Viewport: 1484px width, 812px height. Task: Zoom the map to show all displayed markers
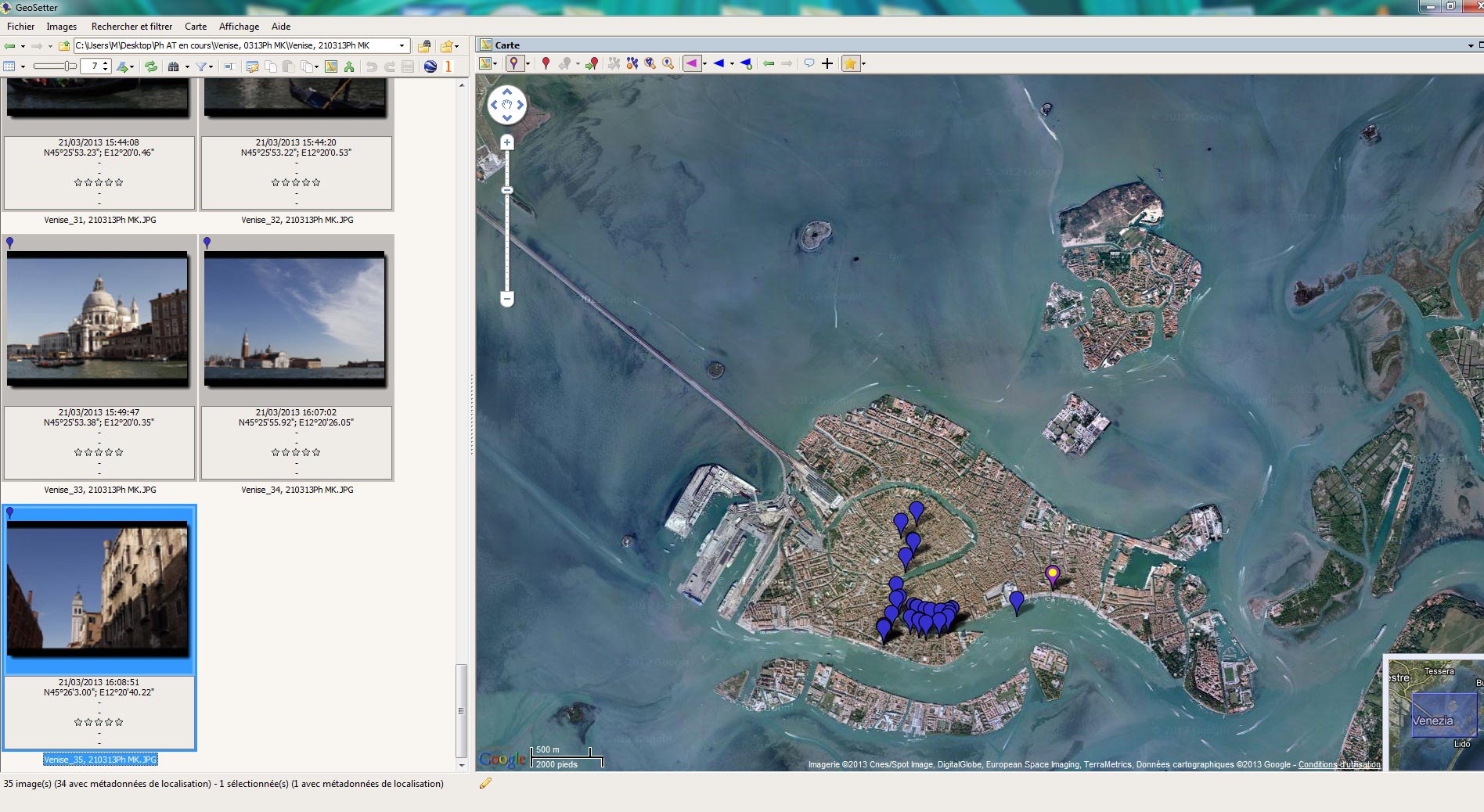point(649,63)
